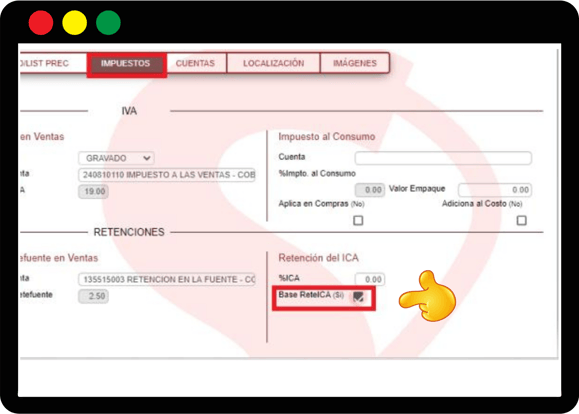The width and height of the screenshot is (579, 414).
Task: Click the green window circle
Action: 108,23
